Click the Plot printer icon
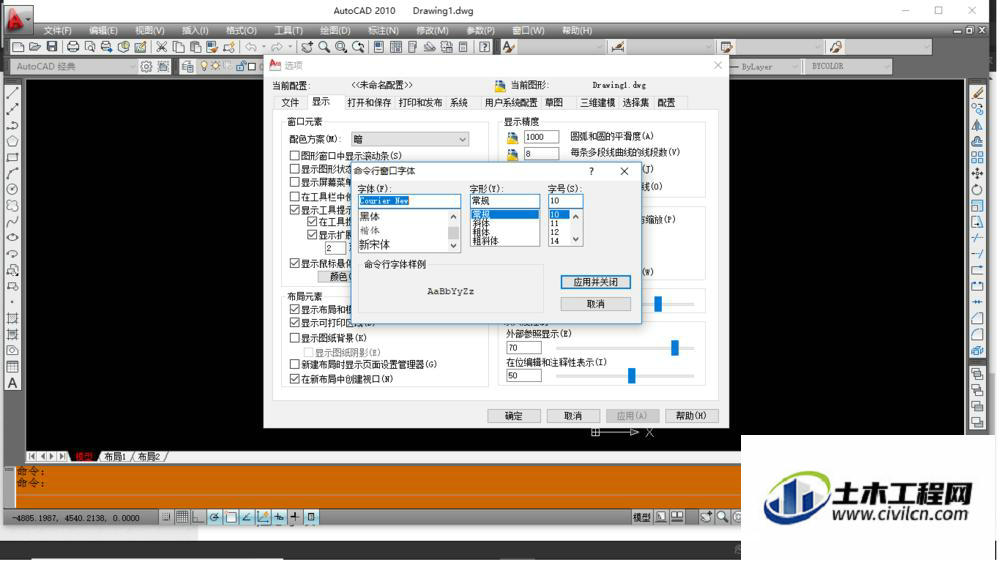Viewport: 1000px width, 562px height. coord(73,47)
